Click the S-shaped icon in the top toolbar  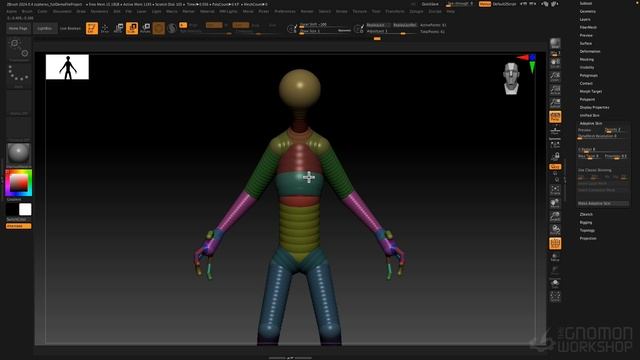coord(172,28)
